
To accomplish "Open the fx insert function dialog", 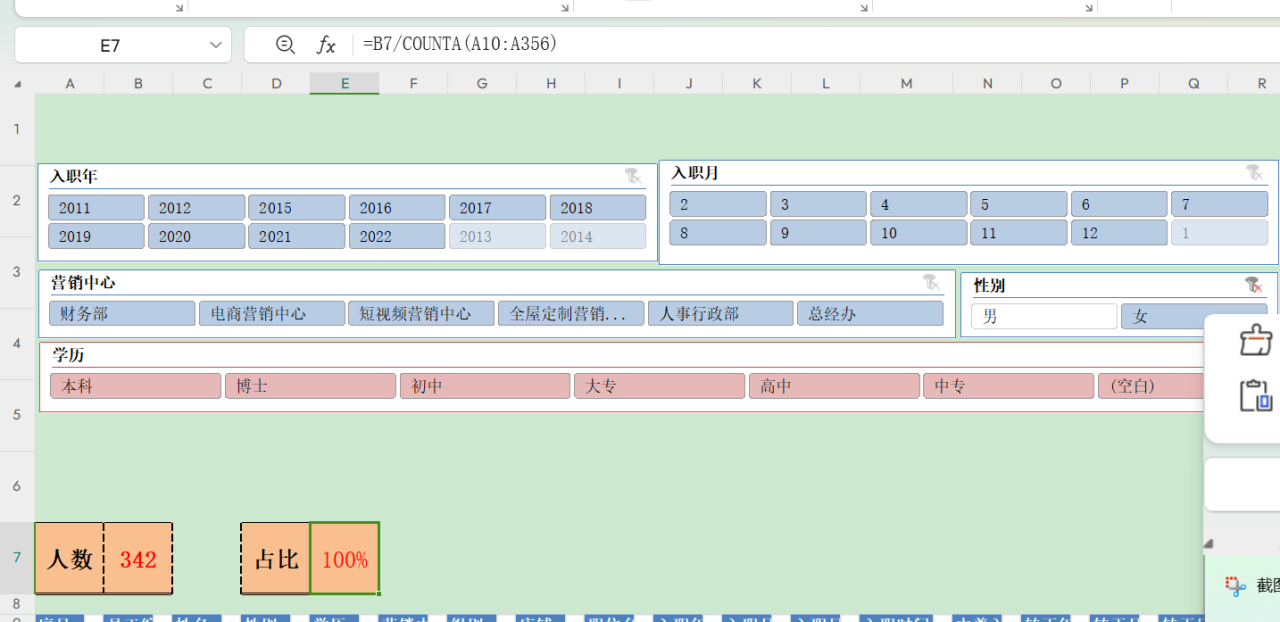I will [x=326, y=44].
